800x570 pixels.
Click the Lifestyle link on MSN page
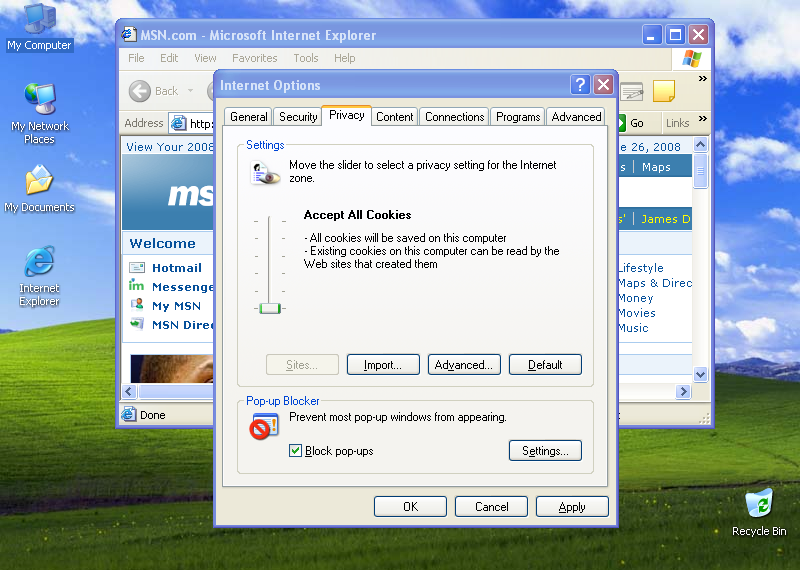pyautogui.click(x=641, y=268)
